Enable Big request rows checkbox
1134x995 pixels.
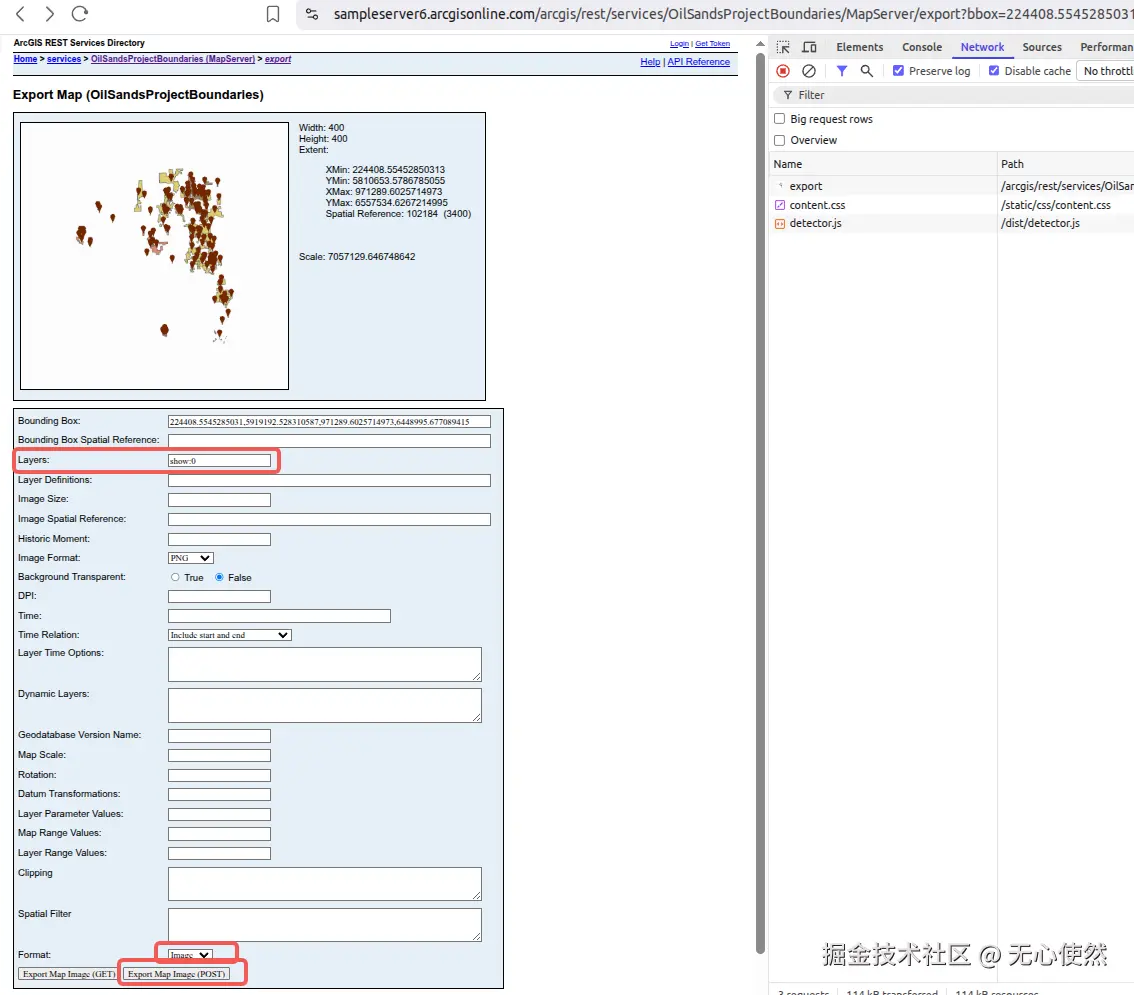780,119
